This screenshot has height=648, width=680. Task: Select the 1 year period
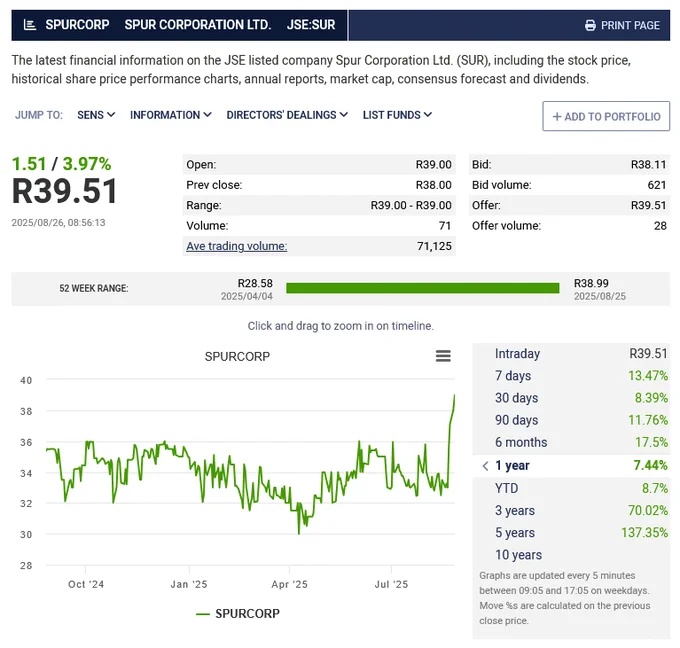coord(571,466)
